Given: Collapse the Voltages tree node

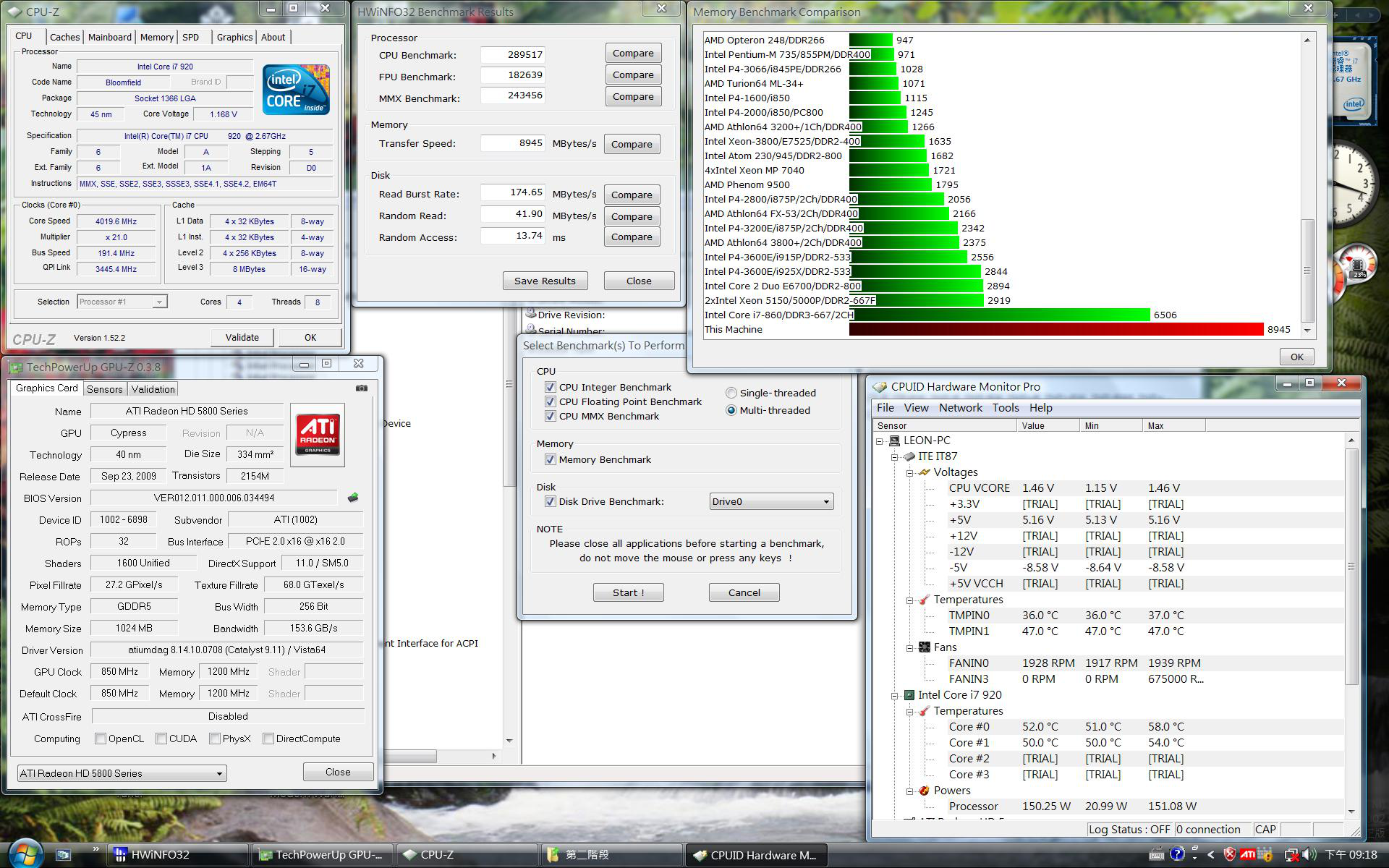Looking at the screenshot, I should (910, 472).
